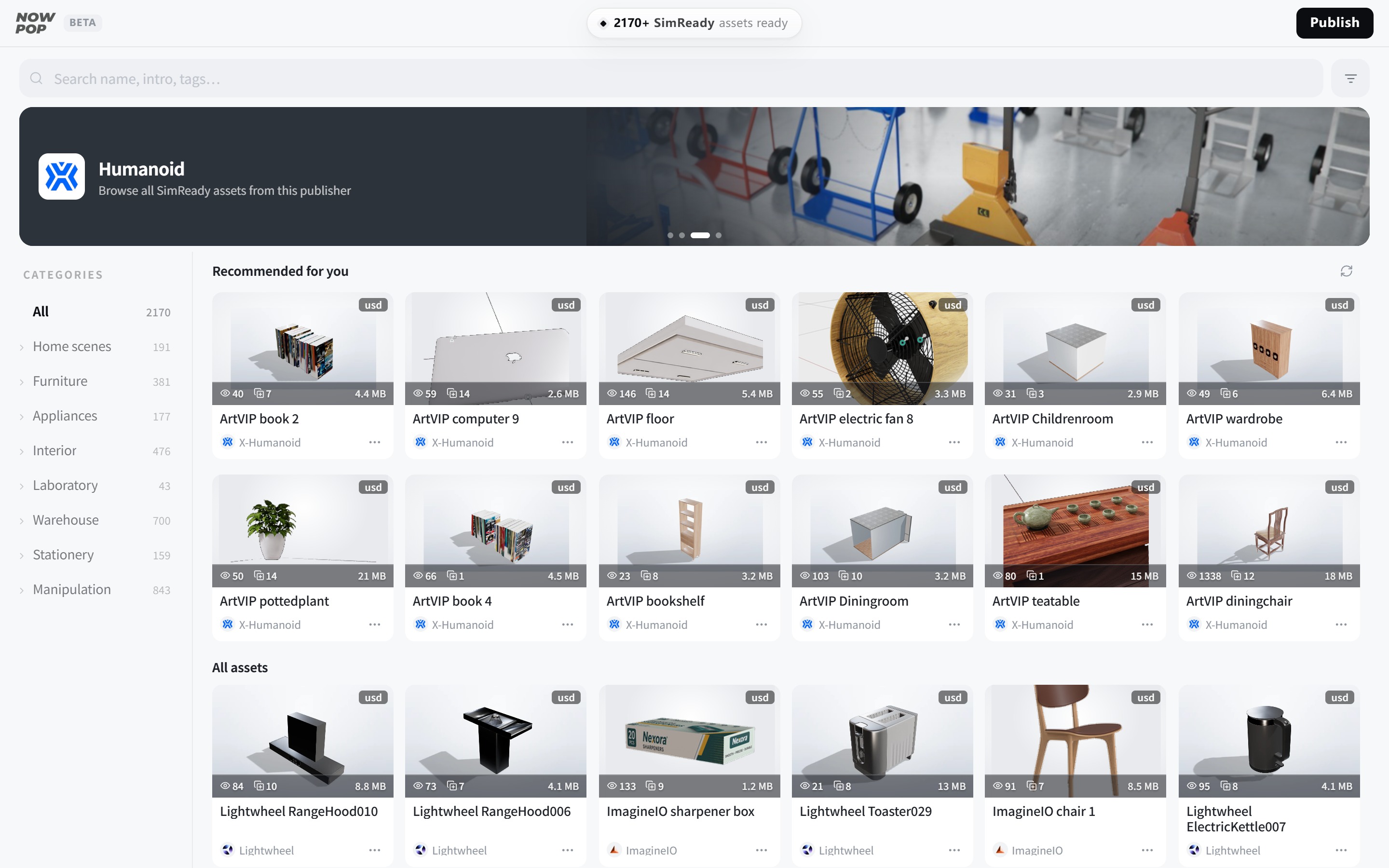Expand the Interior category
Image resolution: width=1389 pixels, height=868 pixels.
(x=22, y=451)
